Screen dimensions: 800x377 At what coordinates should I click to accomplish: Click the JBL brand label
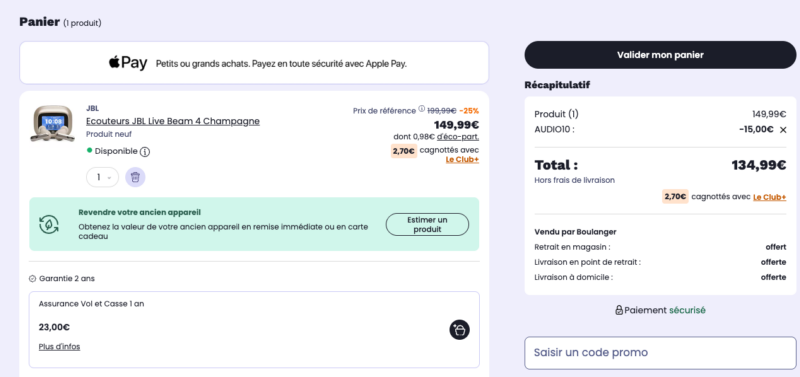tap(92, 108)
